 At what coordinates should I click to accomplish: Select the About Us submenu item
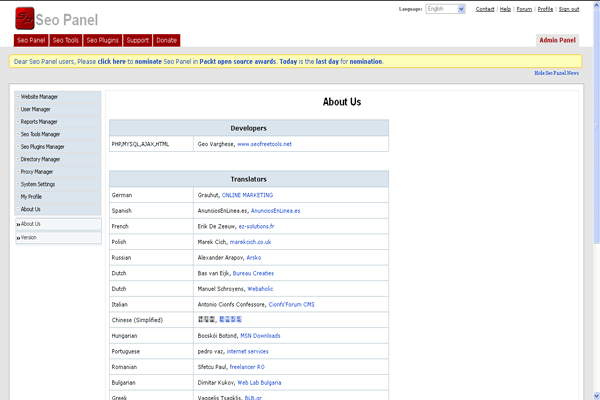(x=31, y=224)
